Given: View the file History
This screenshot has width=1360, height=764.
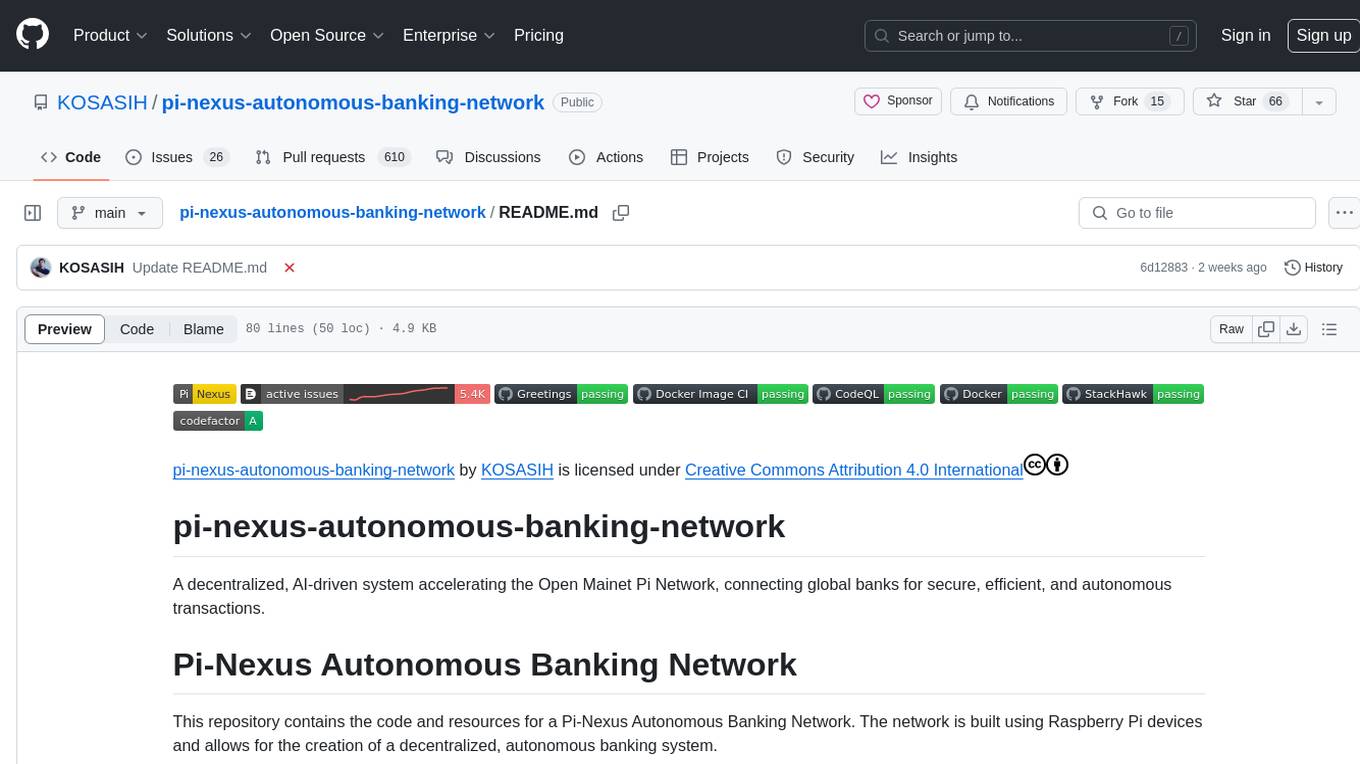Looking at the screenshot, I should pyautogui.click(x=1313, y=267).
